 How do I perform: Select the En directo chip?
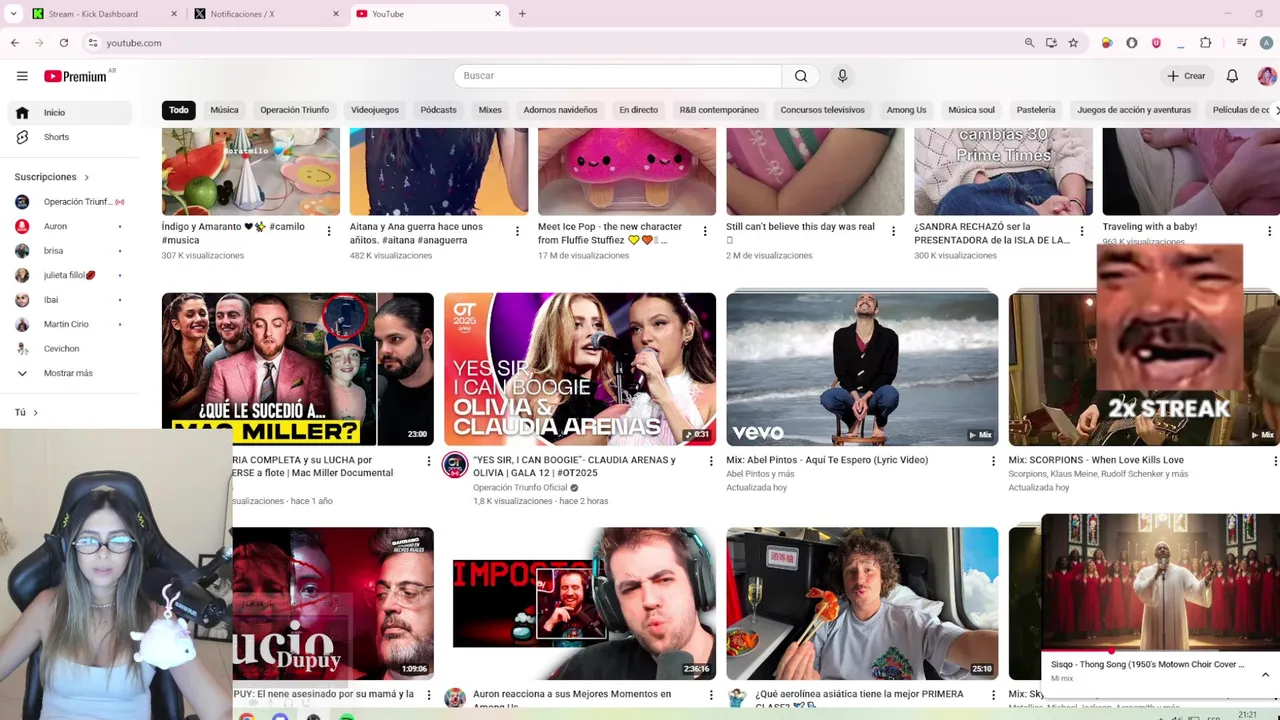click(x=638, y=110)
